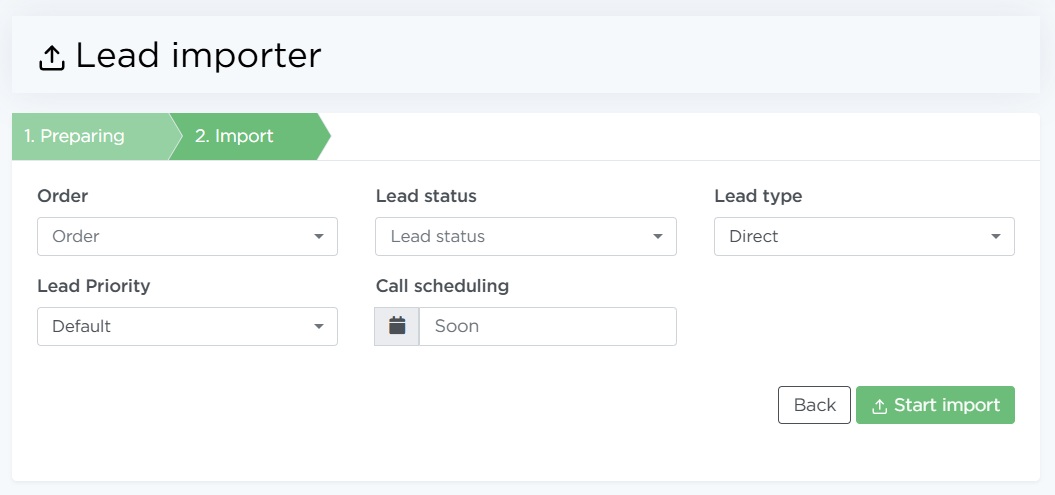This screenshot has width=1055, height=495.
Task: Click the Lead Priority field label
Action: pos(93,286)
